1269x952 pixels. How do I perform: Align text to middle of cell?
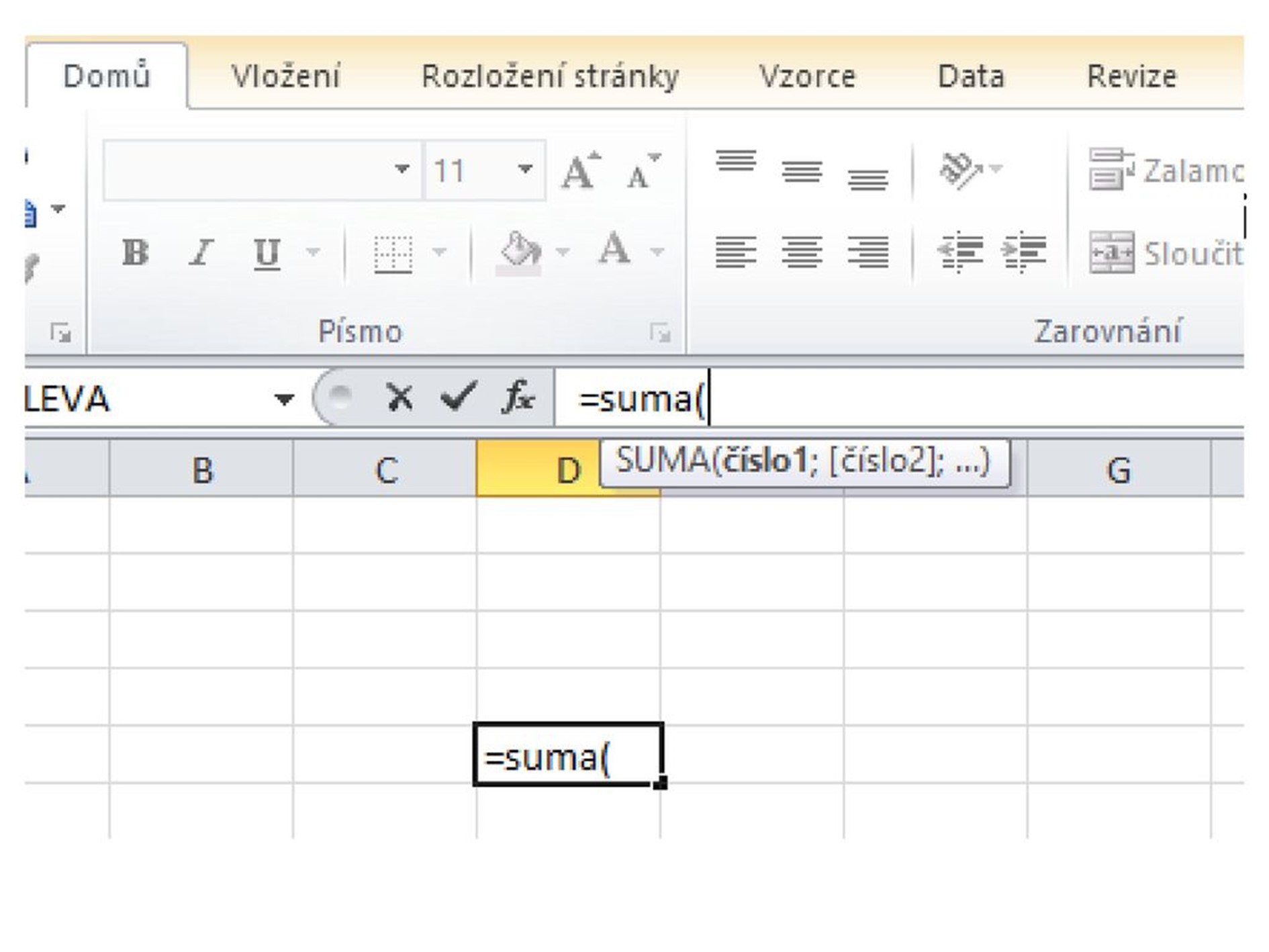click(x=802, y=172)
